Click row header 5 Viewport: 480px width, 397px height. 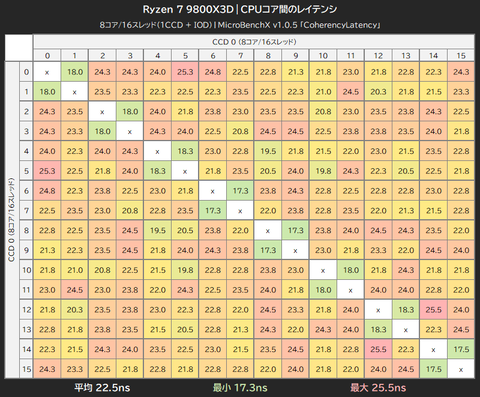pos(26,171)
